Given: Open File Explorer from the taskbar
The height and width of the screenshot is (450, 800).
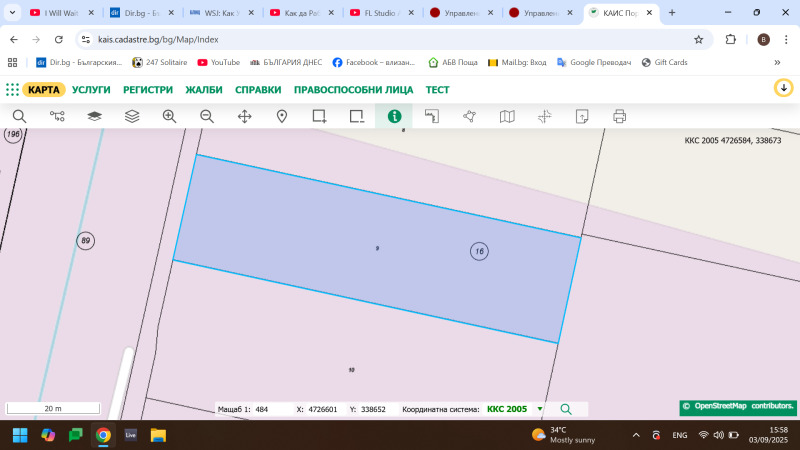Looking at the screenshot, I should click(158, 435).
